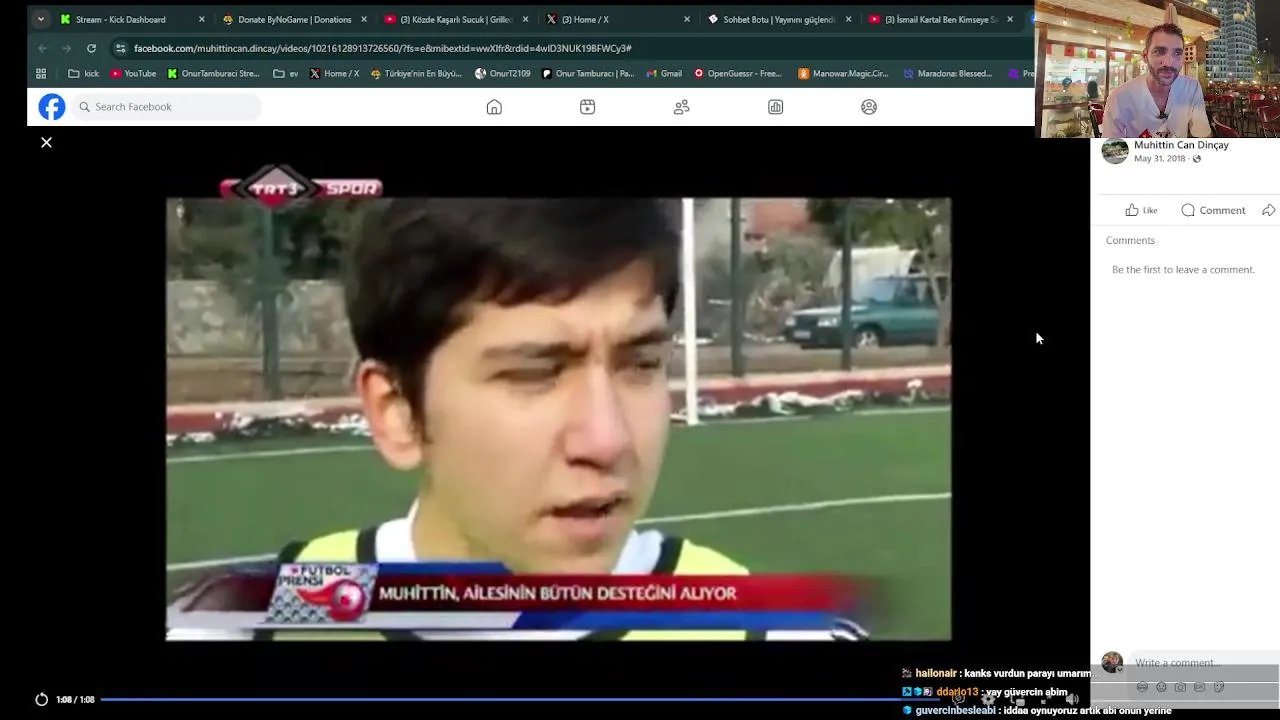Open the Home / X bookmark
Screen dimensions: 1280x720
334,73
